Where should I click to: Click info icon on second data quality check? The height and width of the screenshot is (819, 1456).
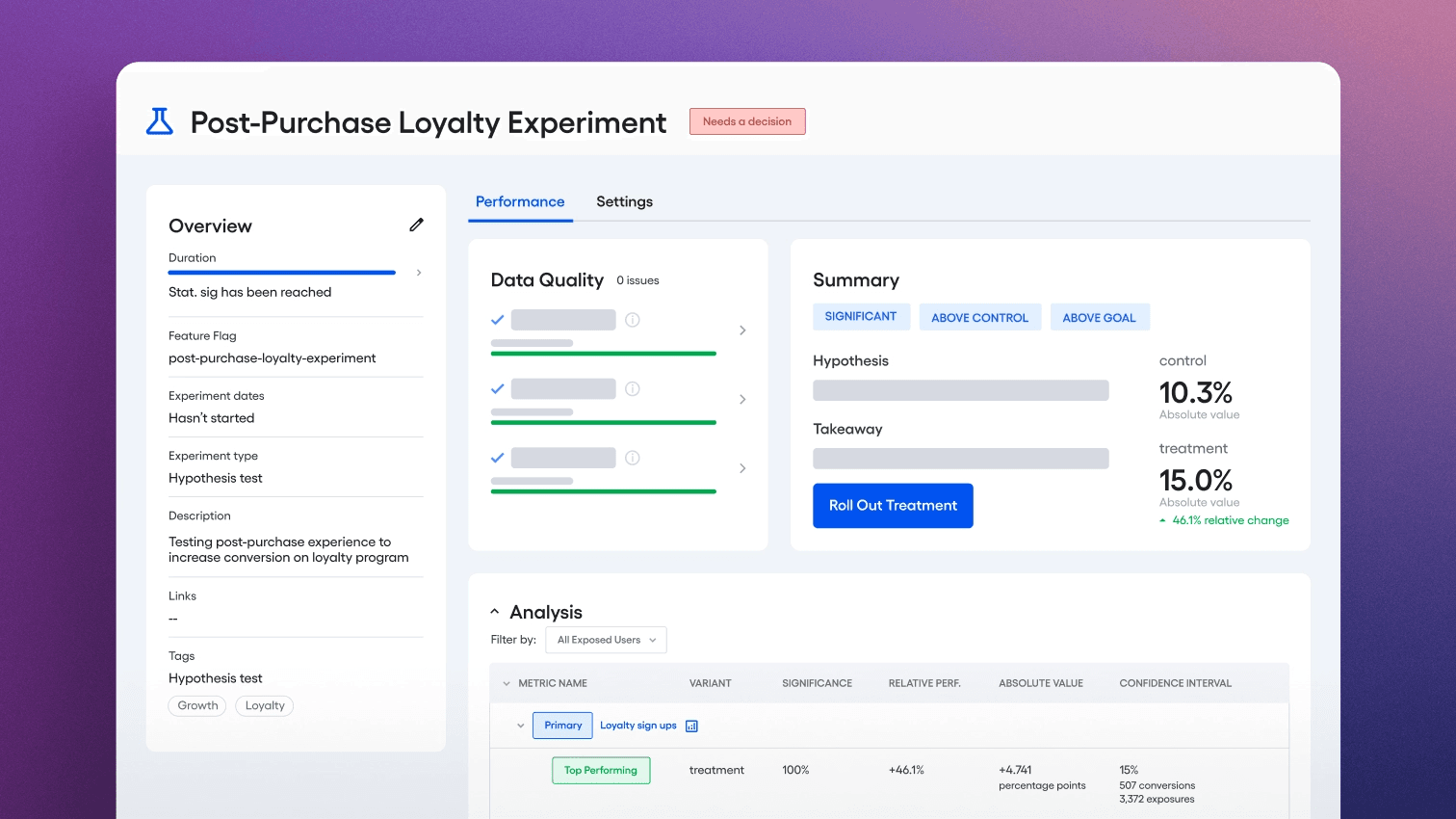tap(633, 389)
